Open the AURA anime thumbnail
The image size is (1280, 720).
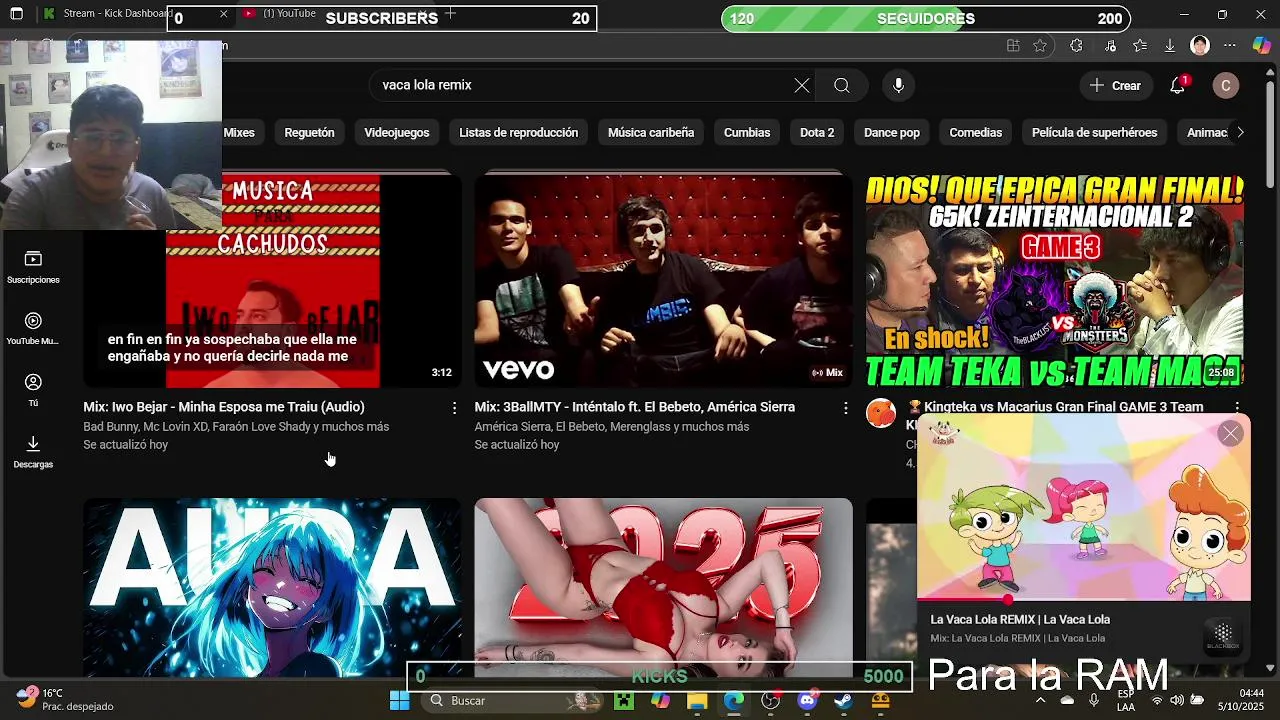272,588
